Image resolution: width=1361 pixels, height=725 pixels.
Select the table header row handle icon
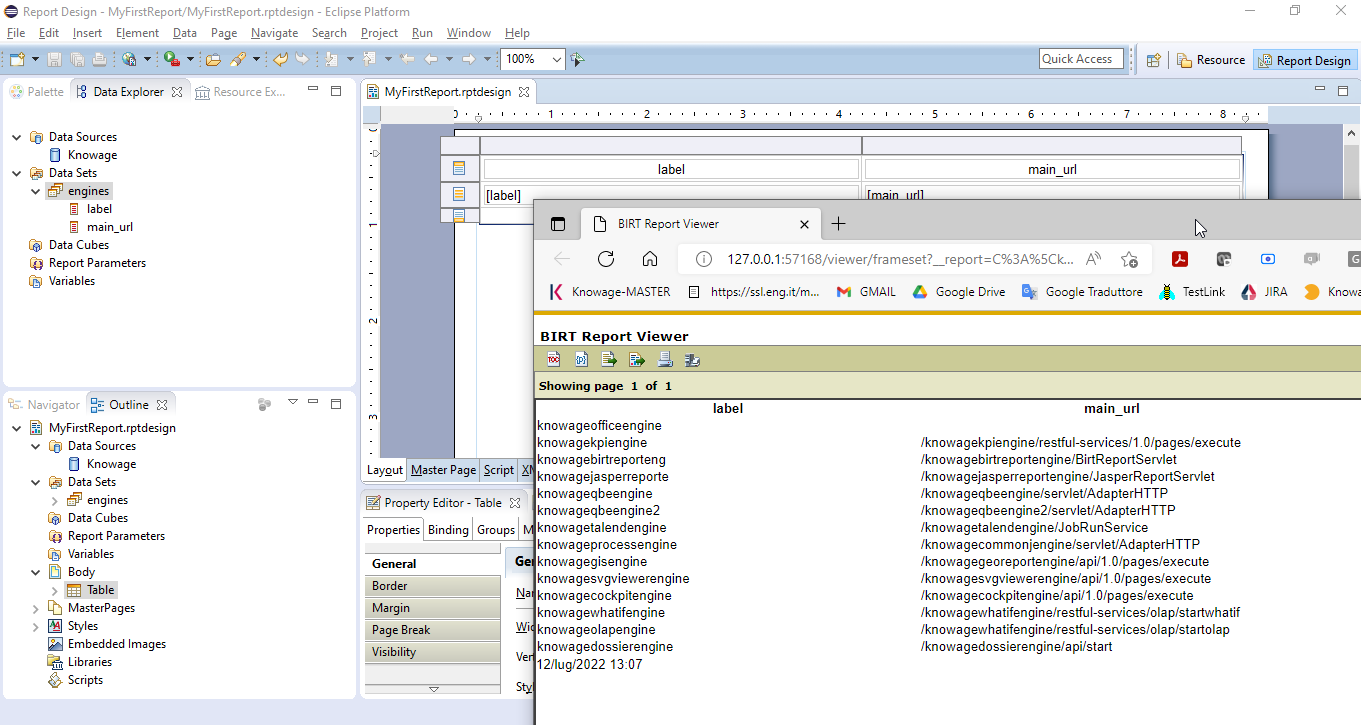(459, 169)
